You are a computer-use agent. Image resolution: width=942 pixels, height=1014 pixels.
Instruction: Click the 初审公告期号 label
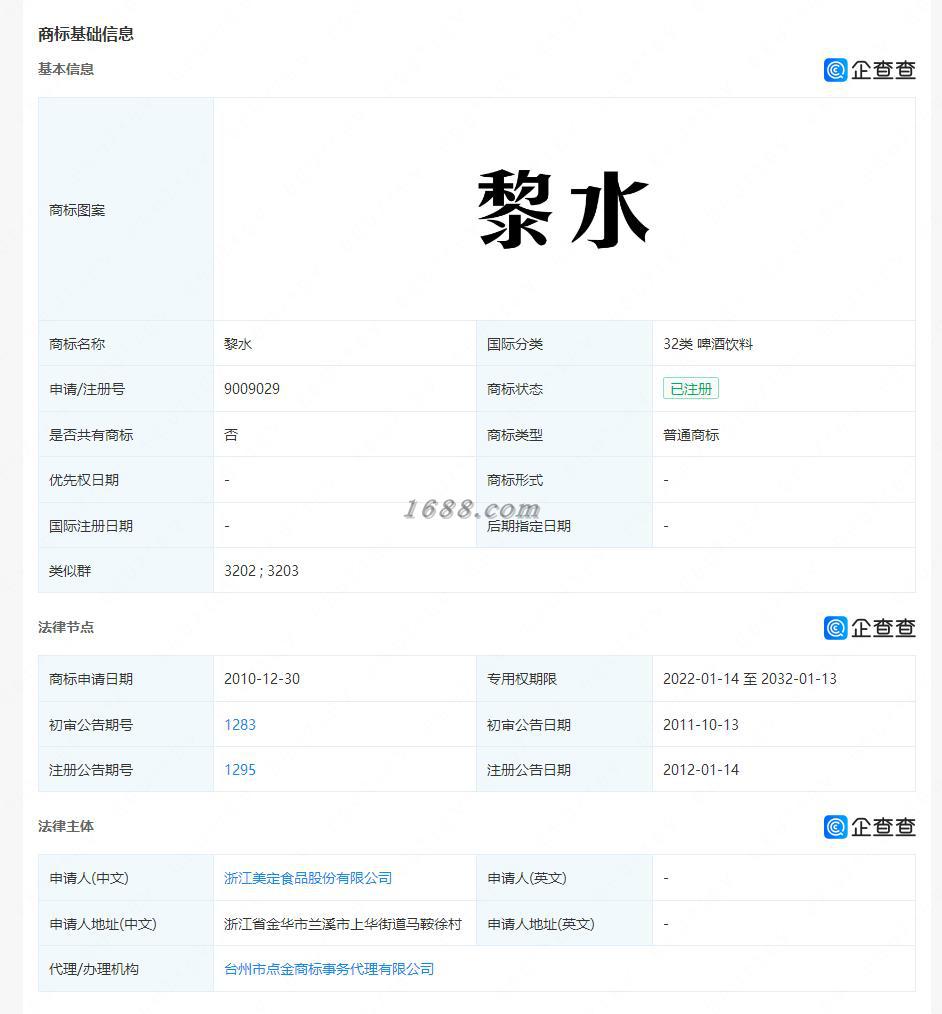point(91,725)
